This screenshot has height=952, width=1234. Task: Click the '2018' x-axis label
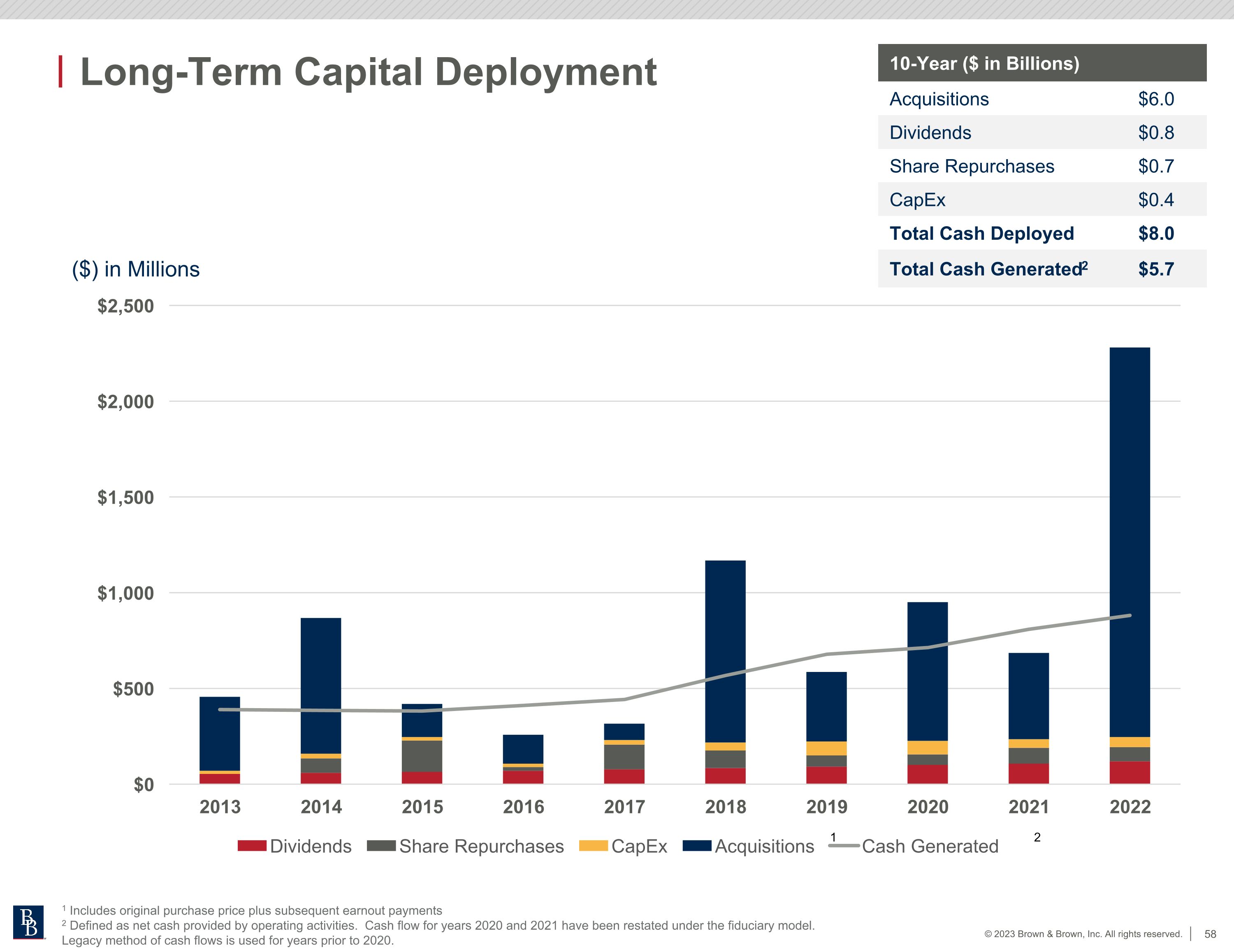[726, 807]
